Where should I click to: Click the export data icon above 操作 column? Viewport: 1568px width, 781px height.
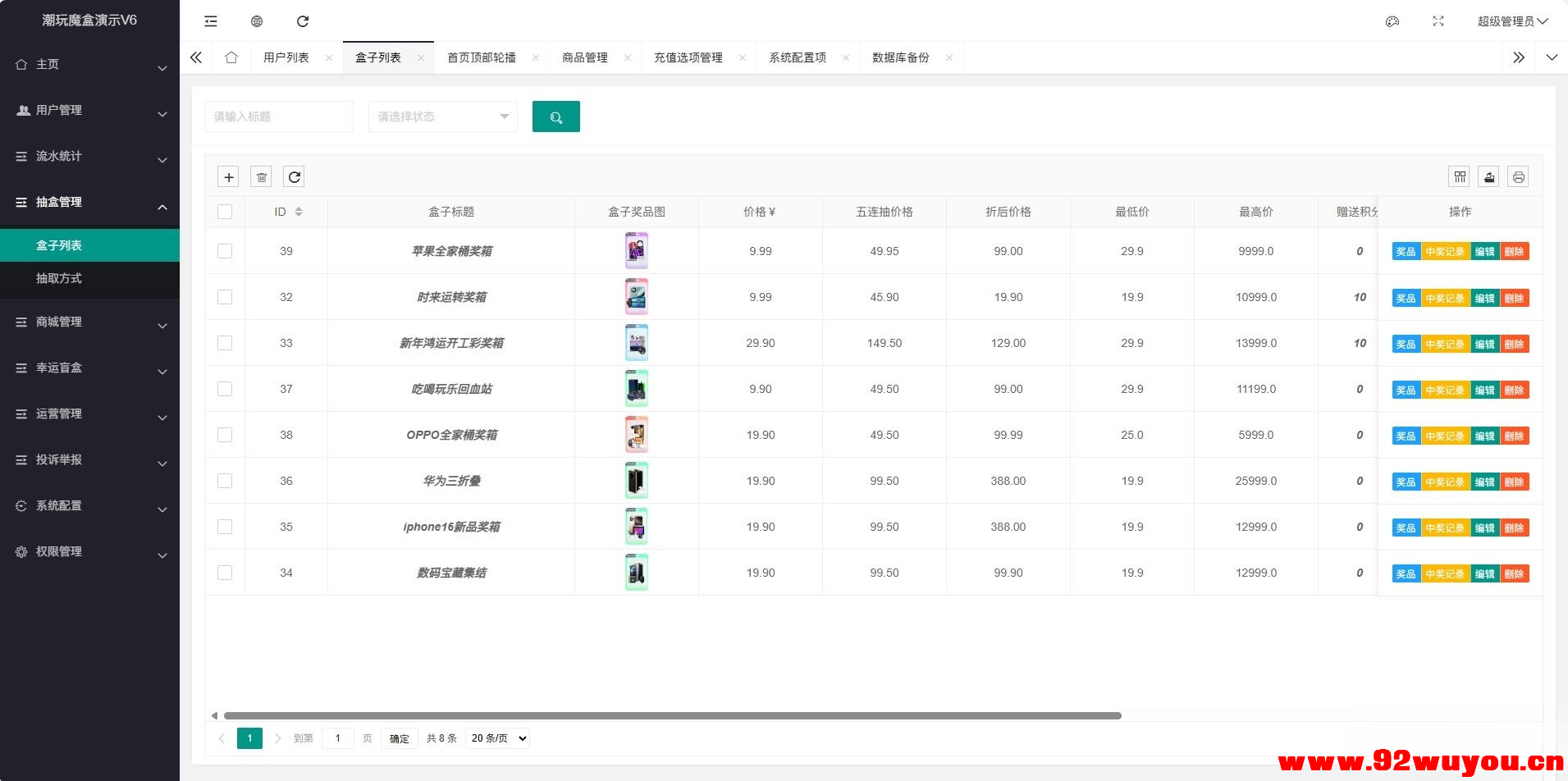[x=1488, y=176]
